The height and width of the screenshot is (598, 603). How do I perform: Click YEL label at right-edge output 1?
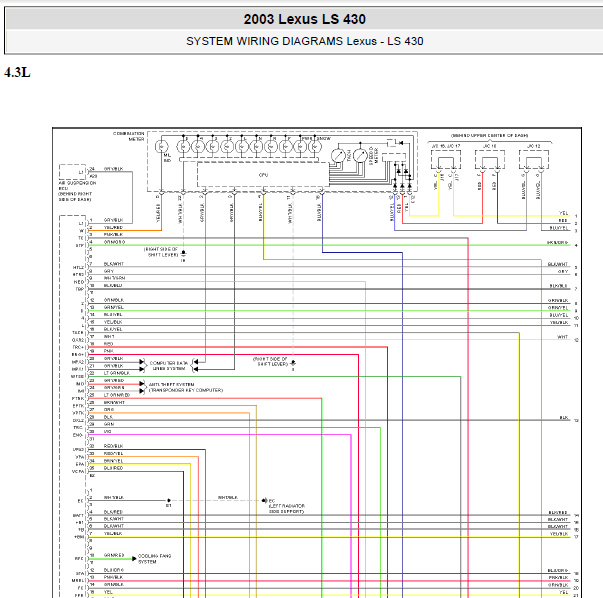563,213
